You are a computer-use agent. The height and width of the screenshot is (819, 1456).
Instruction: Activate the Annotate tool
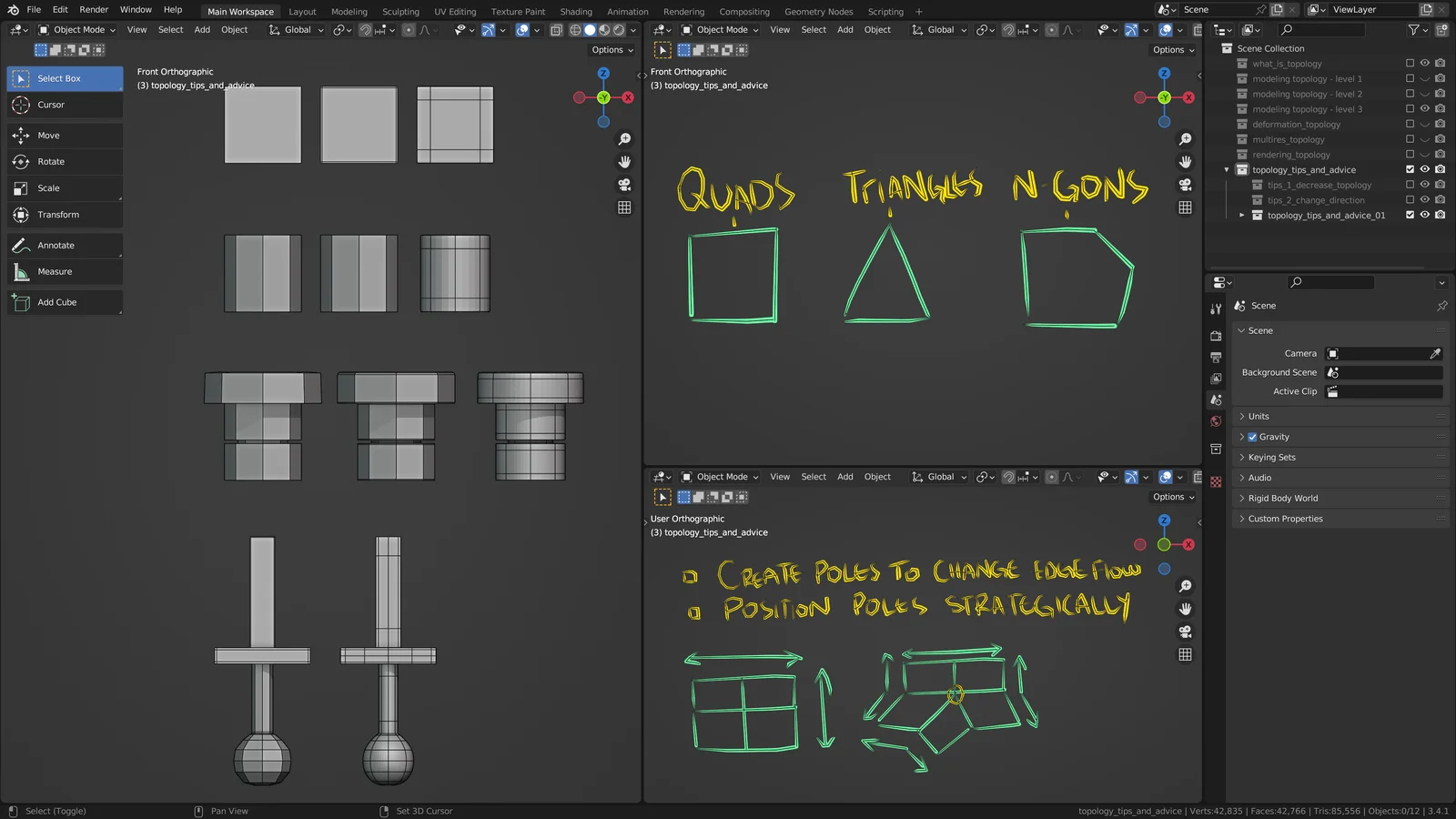[x=64, y=245]
